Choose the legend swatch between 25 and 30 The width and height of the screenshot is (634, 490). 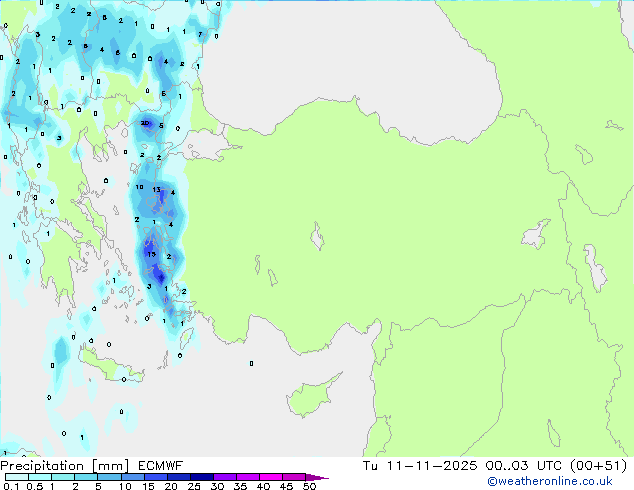click(x=201, y=477)
